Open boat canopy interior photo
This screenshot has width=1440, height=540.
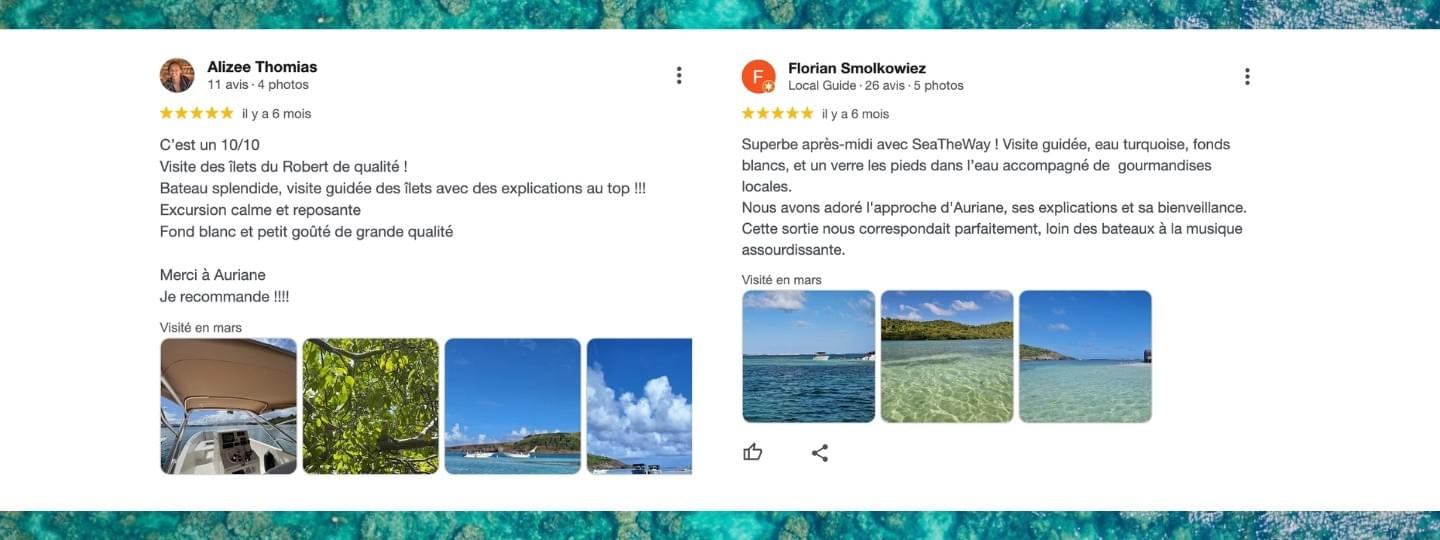click(229, 406)
